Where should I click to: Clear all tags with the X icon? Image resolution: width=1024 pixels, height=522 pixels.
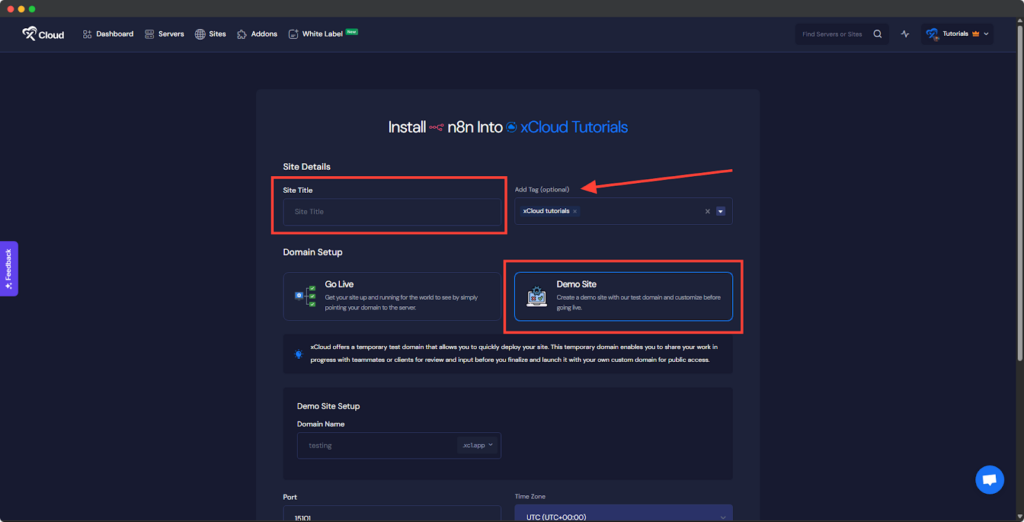coord(707,211)
